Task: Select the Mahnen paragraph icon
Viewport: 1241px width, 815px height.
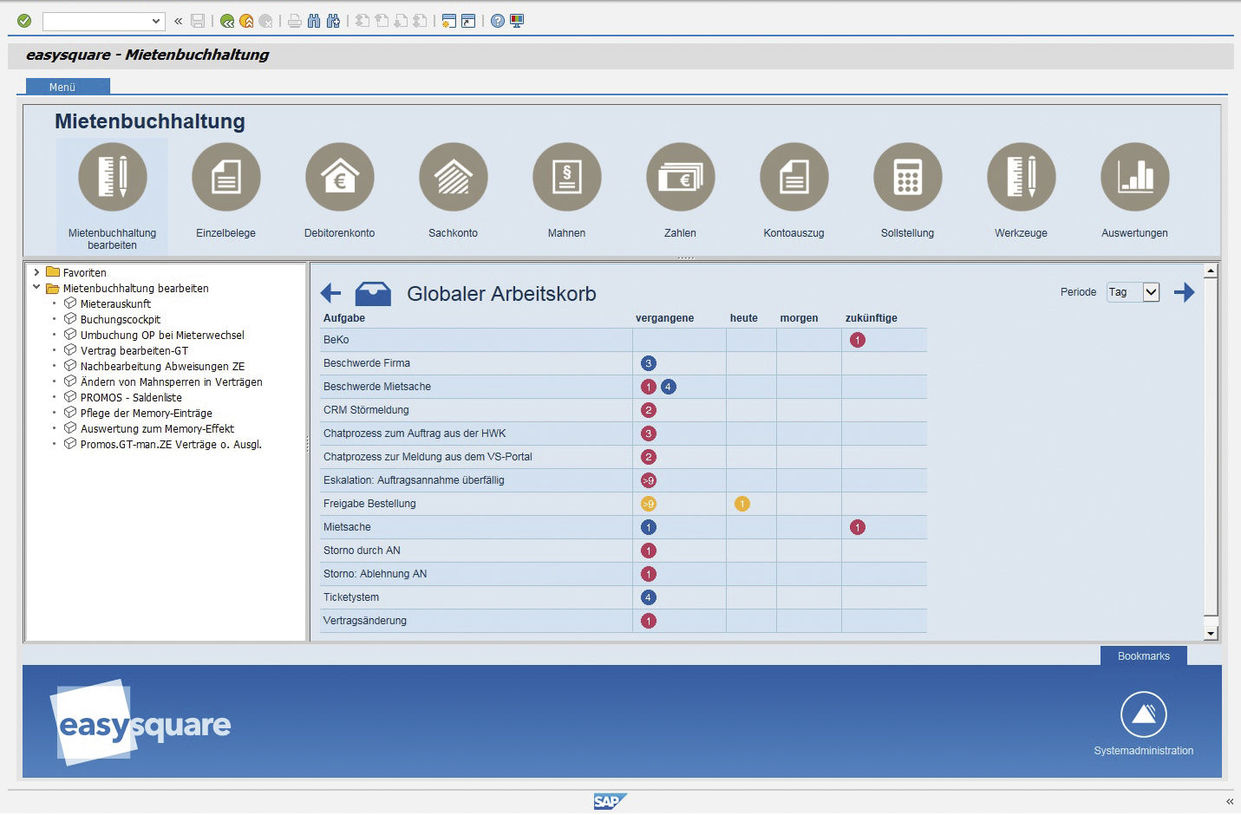Action: pos(567,178)
